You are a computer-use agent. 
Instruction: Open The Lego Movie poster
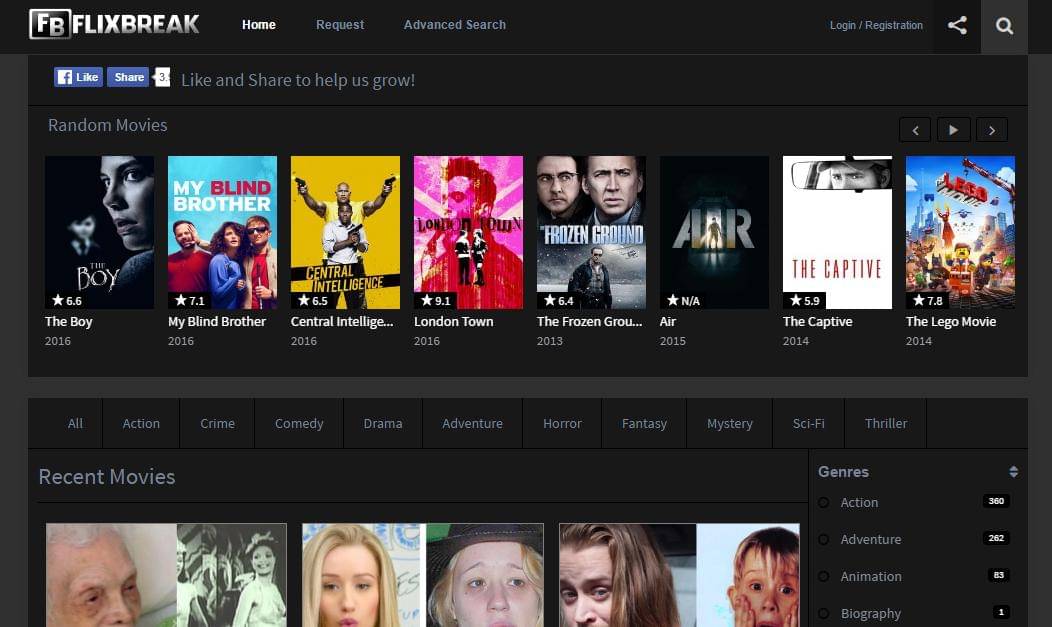(x=960, y=232)
